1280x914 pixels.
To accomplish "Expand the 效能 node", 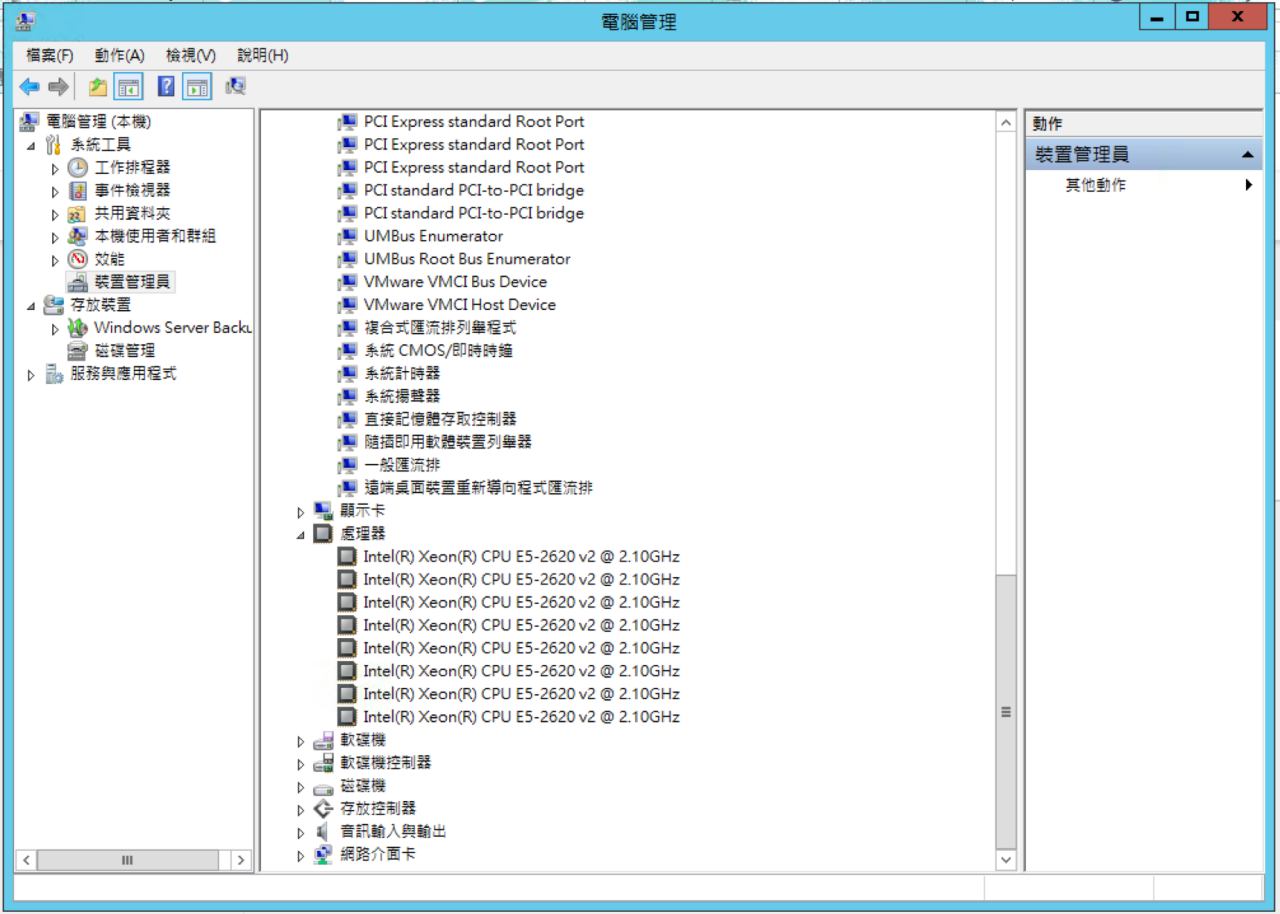I will (56, 260).
